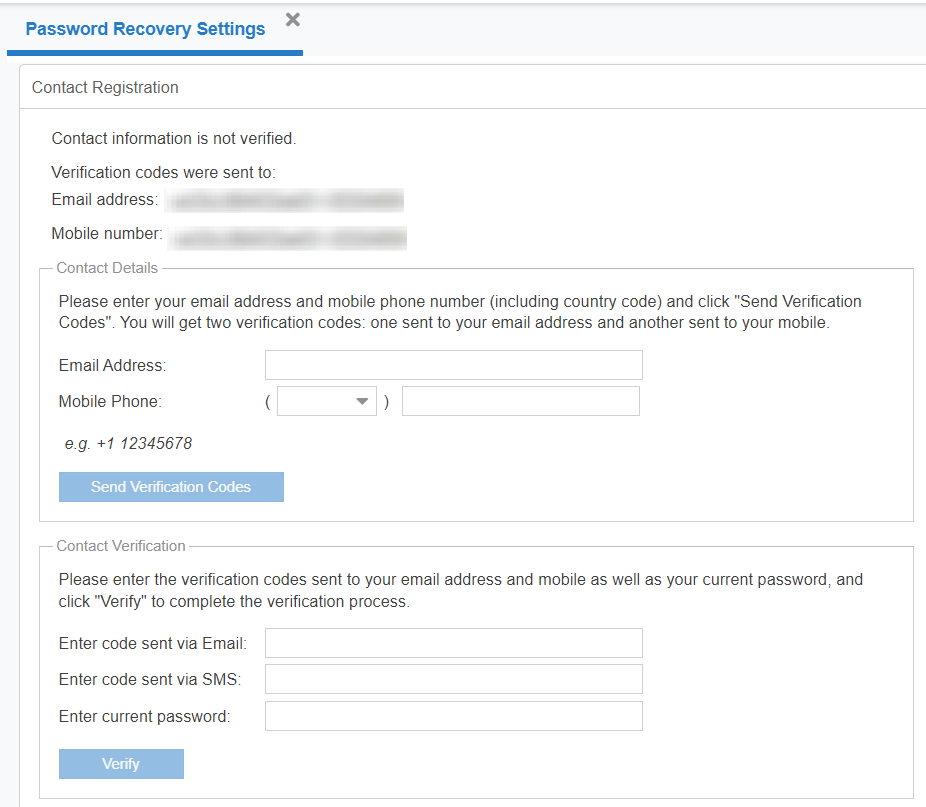Click the Contact Verification group title
Viewport: 926px width, 807px height.
121,546
